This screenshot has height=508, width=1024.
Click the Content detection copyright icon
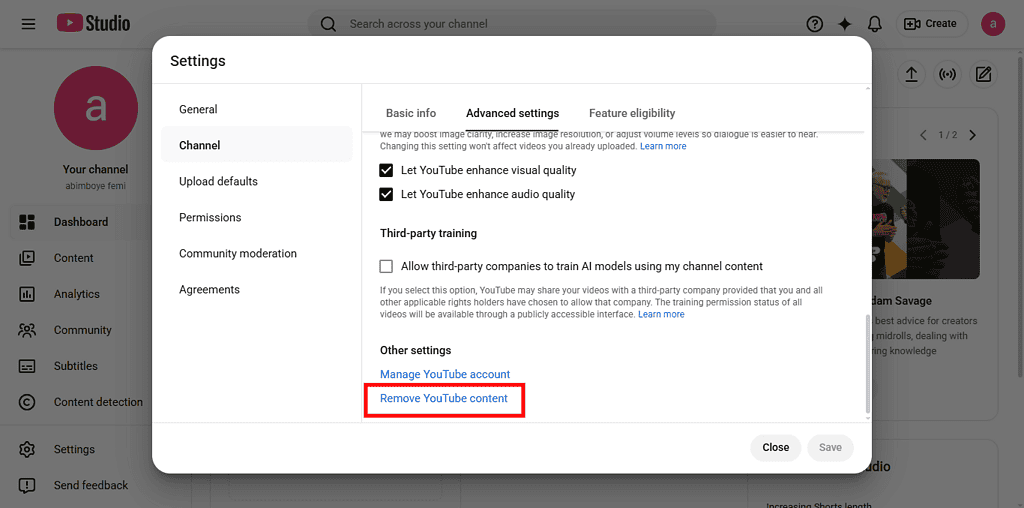click(x=27, y=402)
